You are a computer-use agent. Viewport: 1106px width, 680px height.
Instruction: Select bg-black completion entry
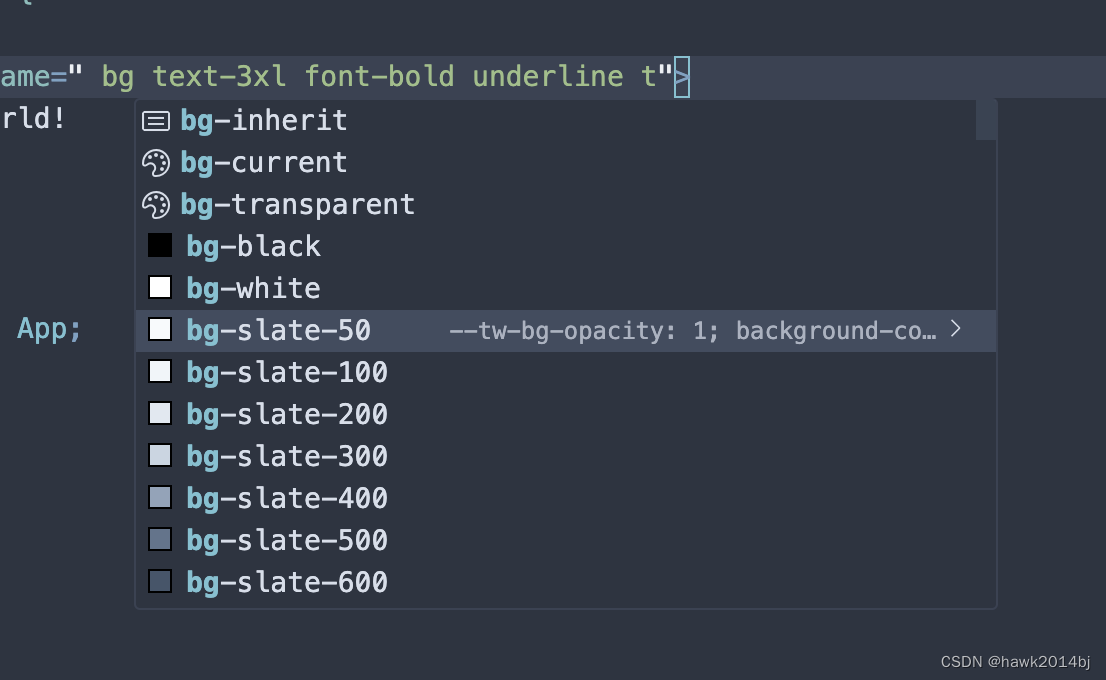point(566,246)
